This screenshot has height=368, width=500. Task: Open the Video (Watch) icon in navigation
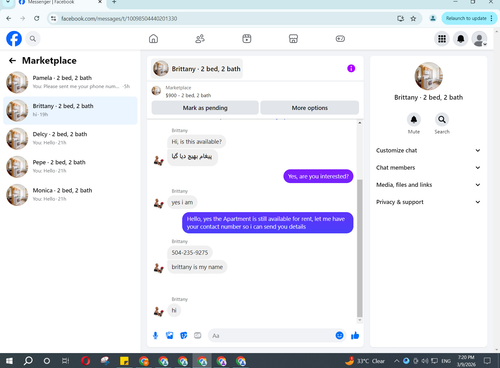(x=247, y=39)
